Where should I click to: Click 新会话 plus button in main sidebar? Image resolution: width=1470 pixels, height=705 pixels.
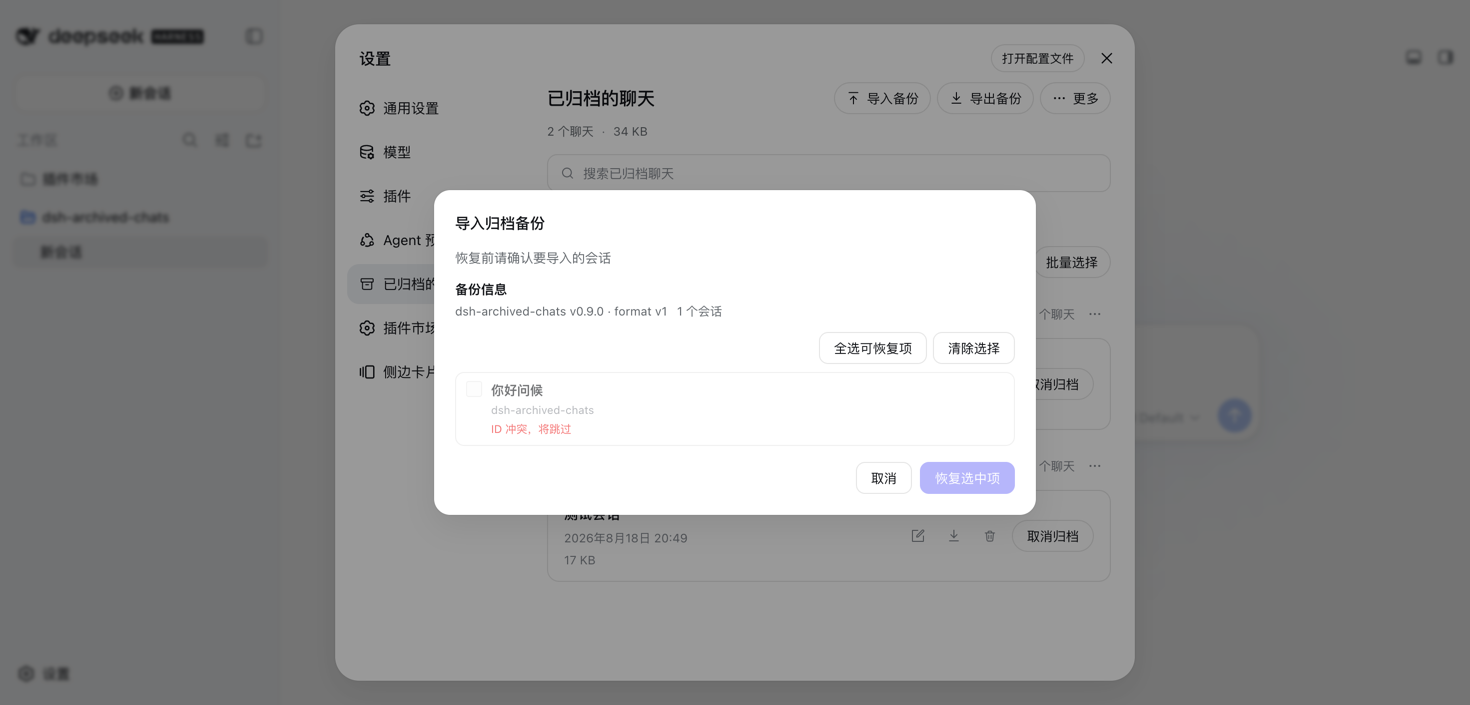tap(140, 93)
